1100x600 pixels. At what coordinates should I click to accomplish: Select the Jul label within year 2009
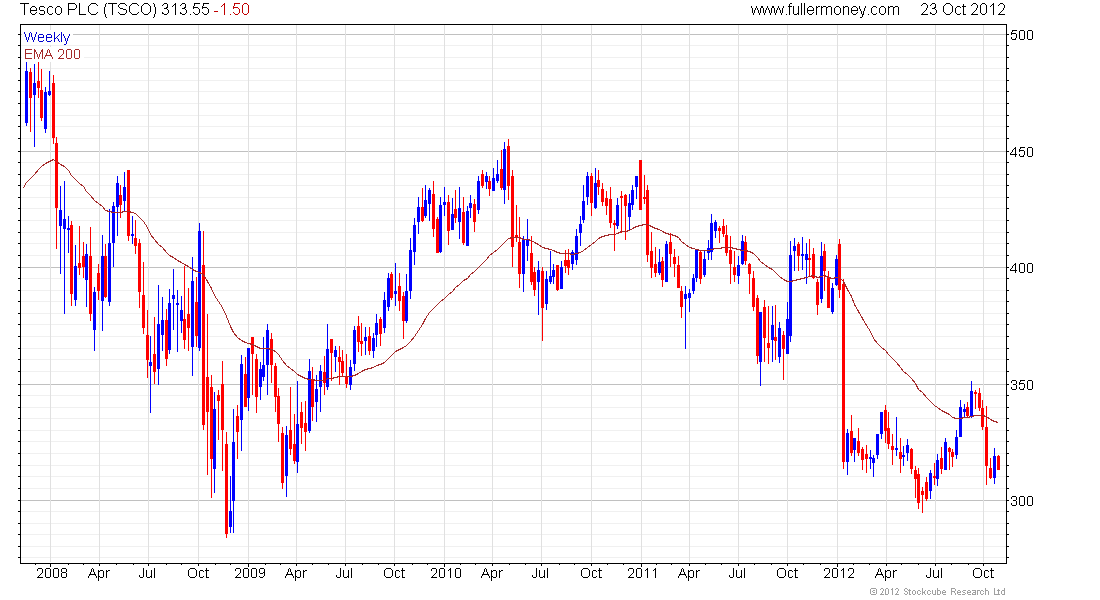coord(344,573)
